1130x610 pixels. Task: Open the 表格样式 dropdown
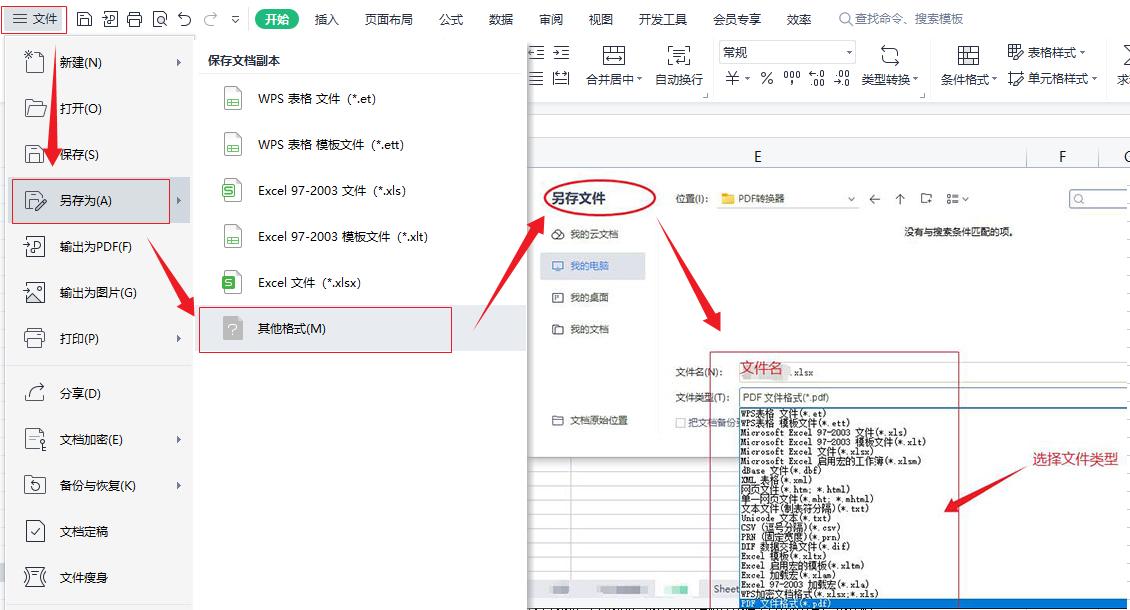tap(1046, 53)
